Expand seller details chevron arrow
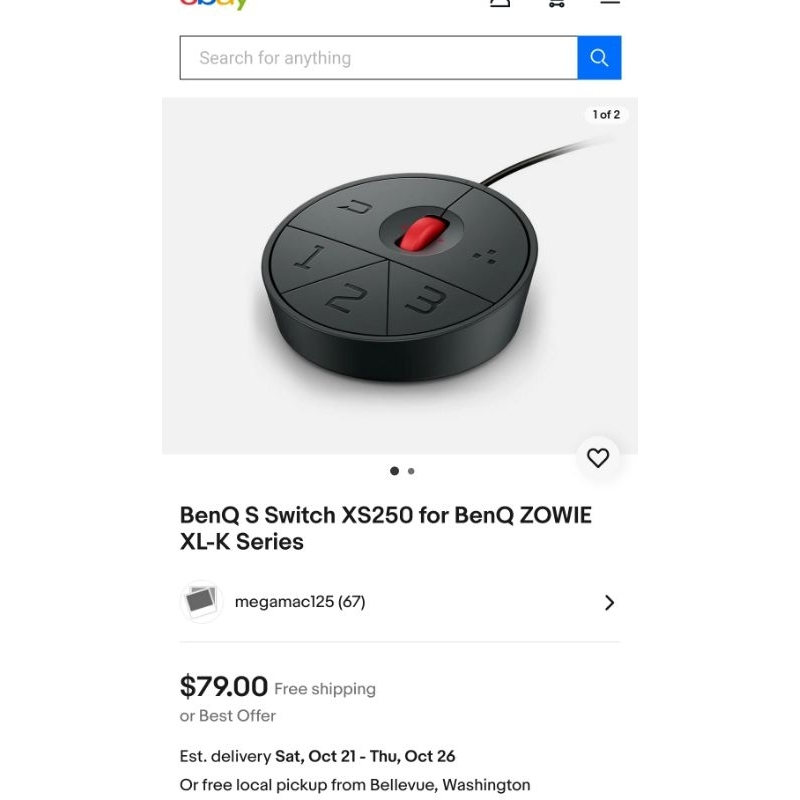Screen dimensions: 800x800 (609, 602)
